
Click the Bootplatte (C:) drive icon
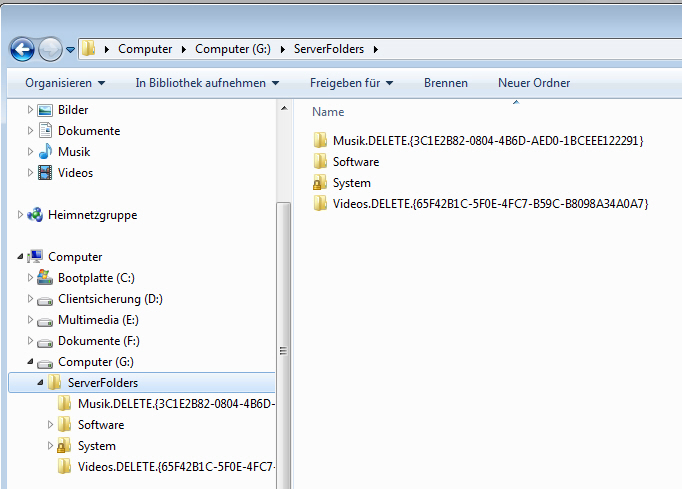pyautogui.click(x=45, y=278)
